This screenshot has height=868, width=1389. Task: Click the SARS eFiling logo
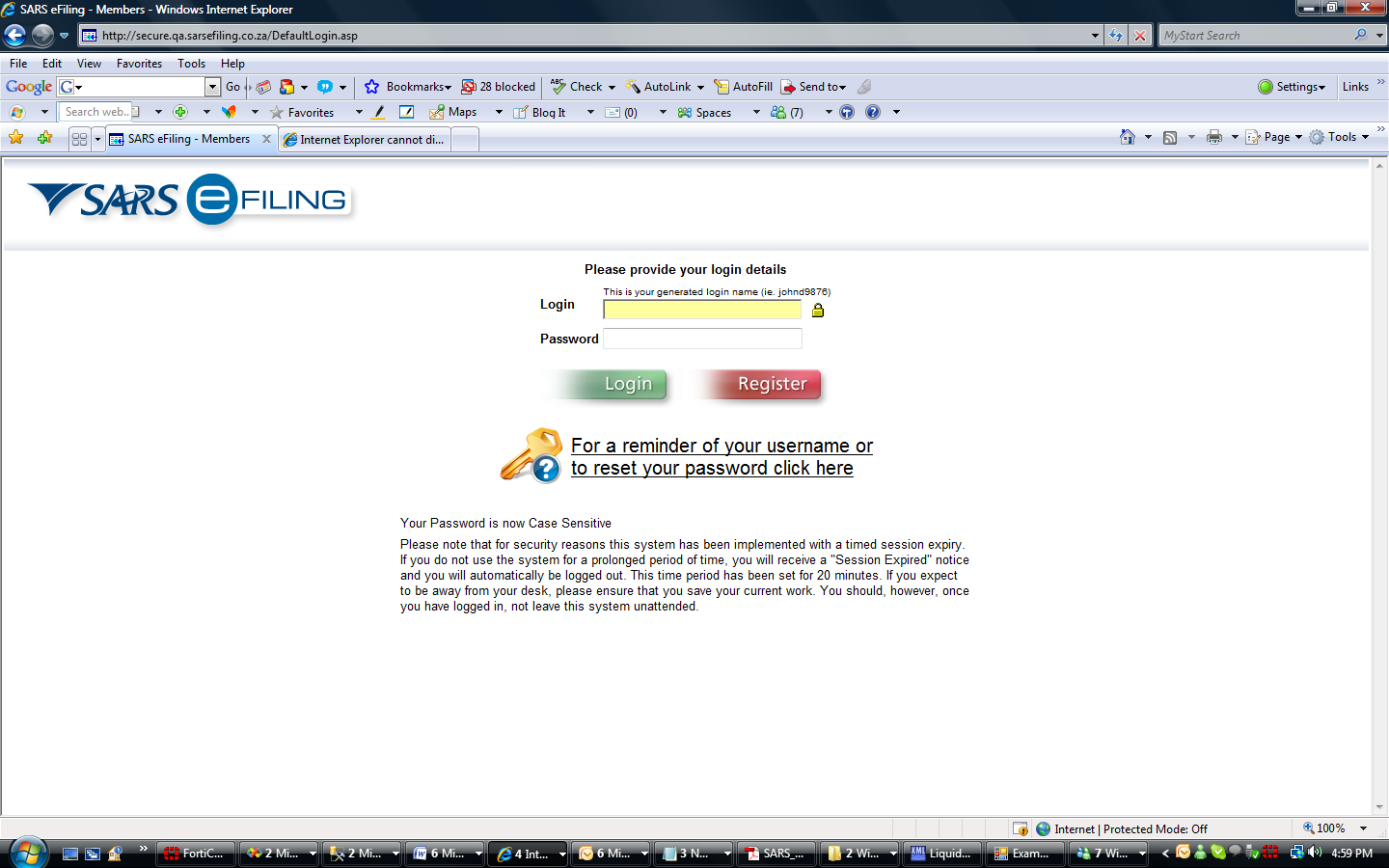coord(190,200)
